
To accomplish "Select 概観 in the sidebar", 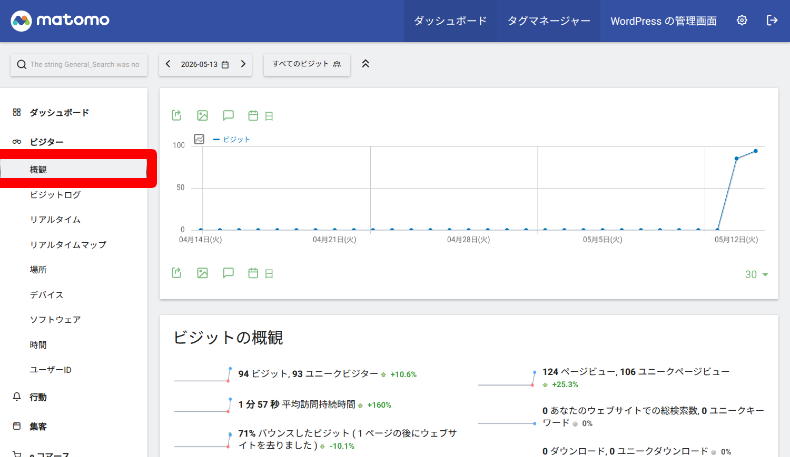I will (74, 169).
